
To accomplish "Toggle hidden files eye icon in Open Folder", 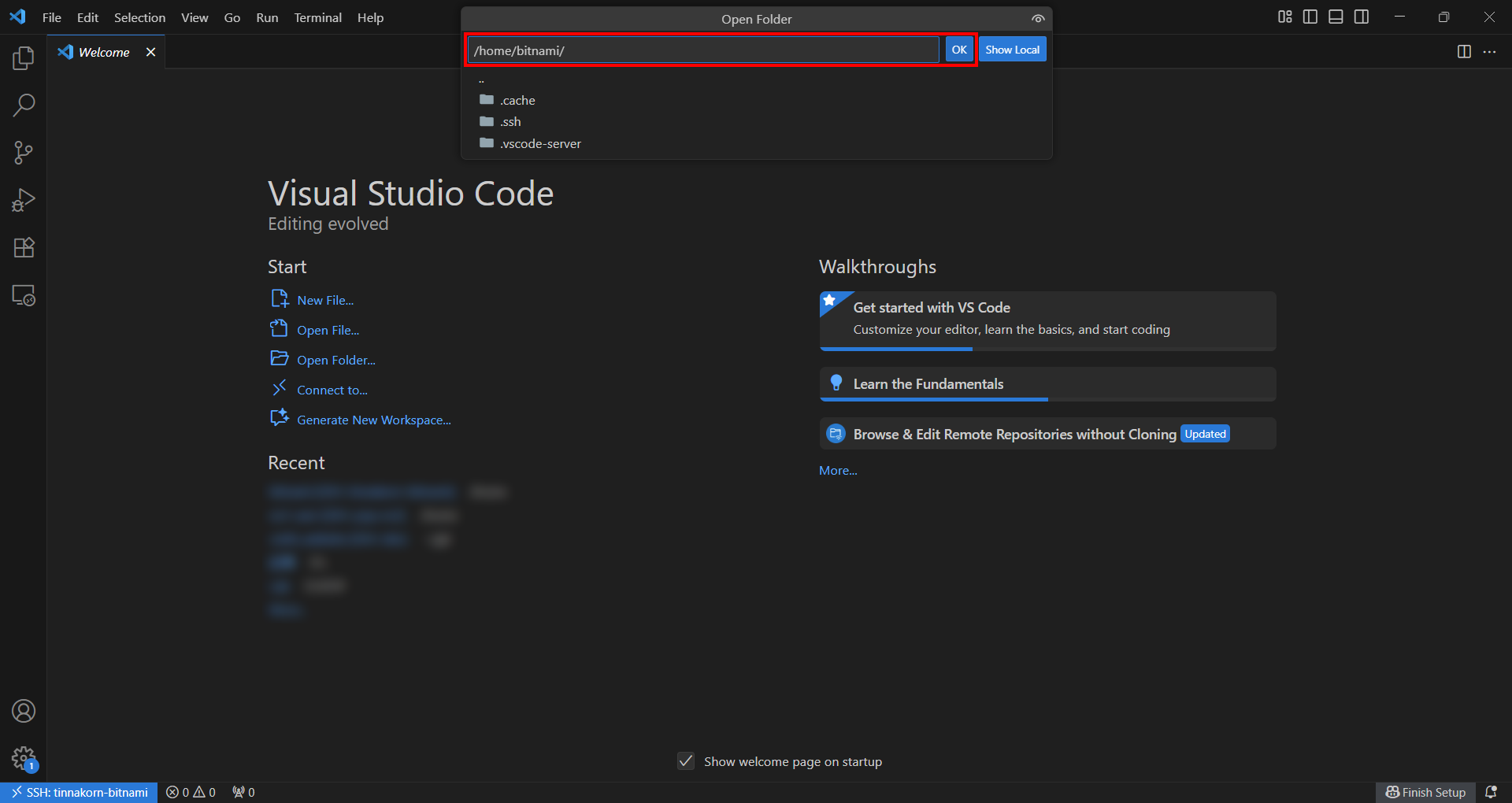I will tap(1038, 19).
